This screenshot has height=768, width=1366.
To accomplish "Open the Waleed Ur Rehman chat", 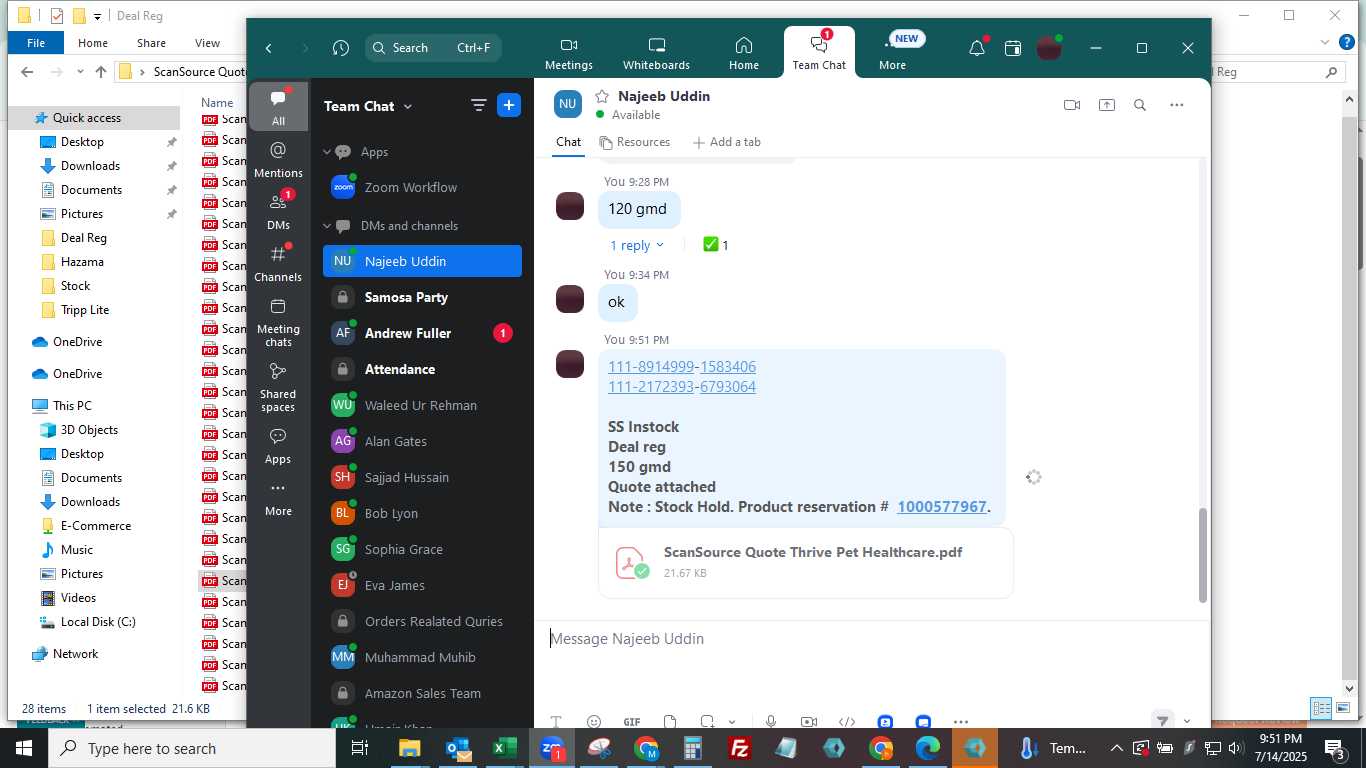I will tap(422, 405).
